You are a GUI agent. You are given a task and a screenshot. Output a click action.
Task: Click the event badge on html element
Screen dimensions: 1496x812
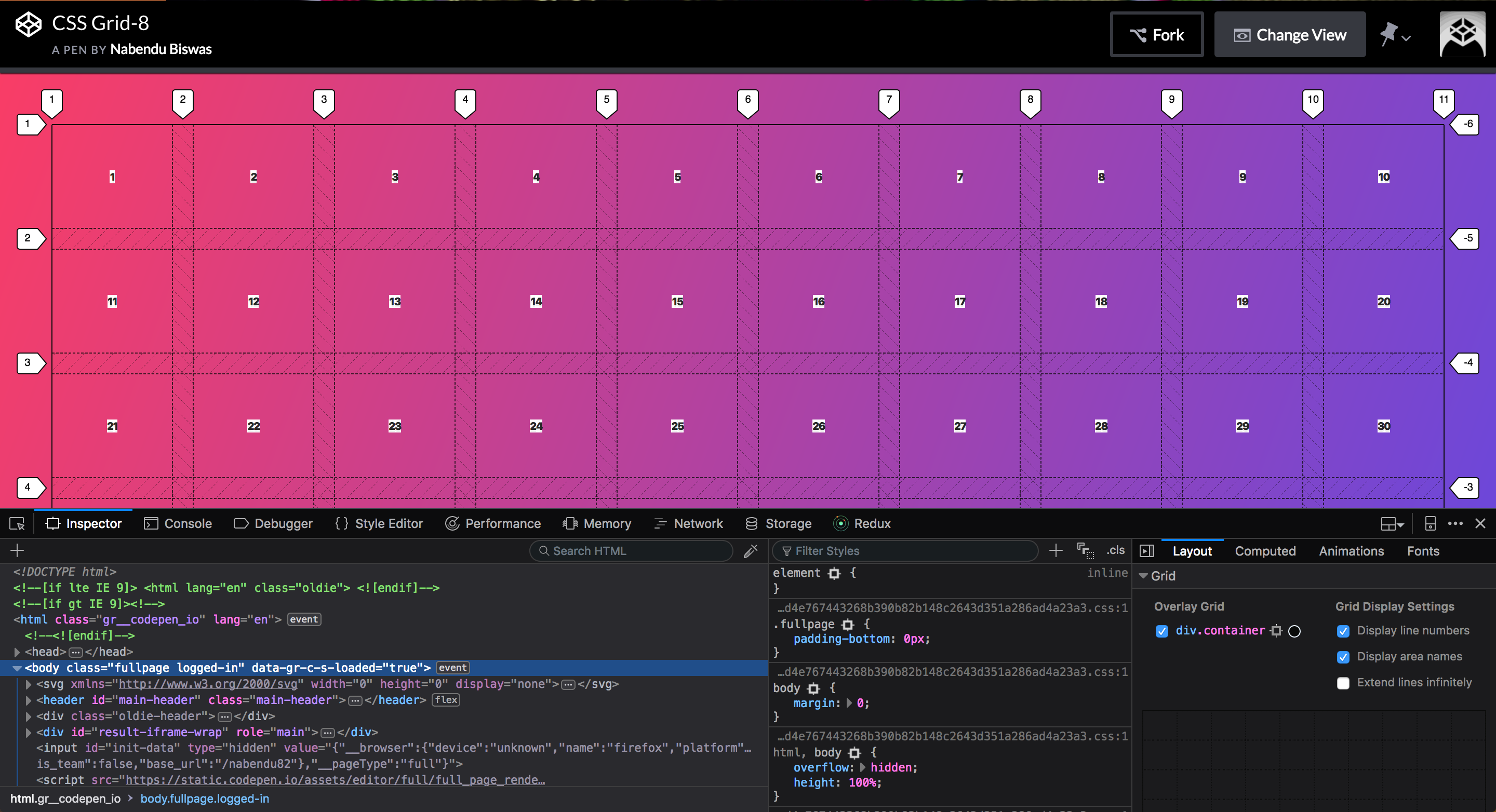[304, 620]
